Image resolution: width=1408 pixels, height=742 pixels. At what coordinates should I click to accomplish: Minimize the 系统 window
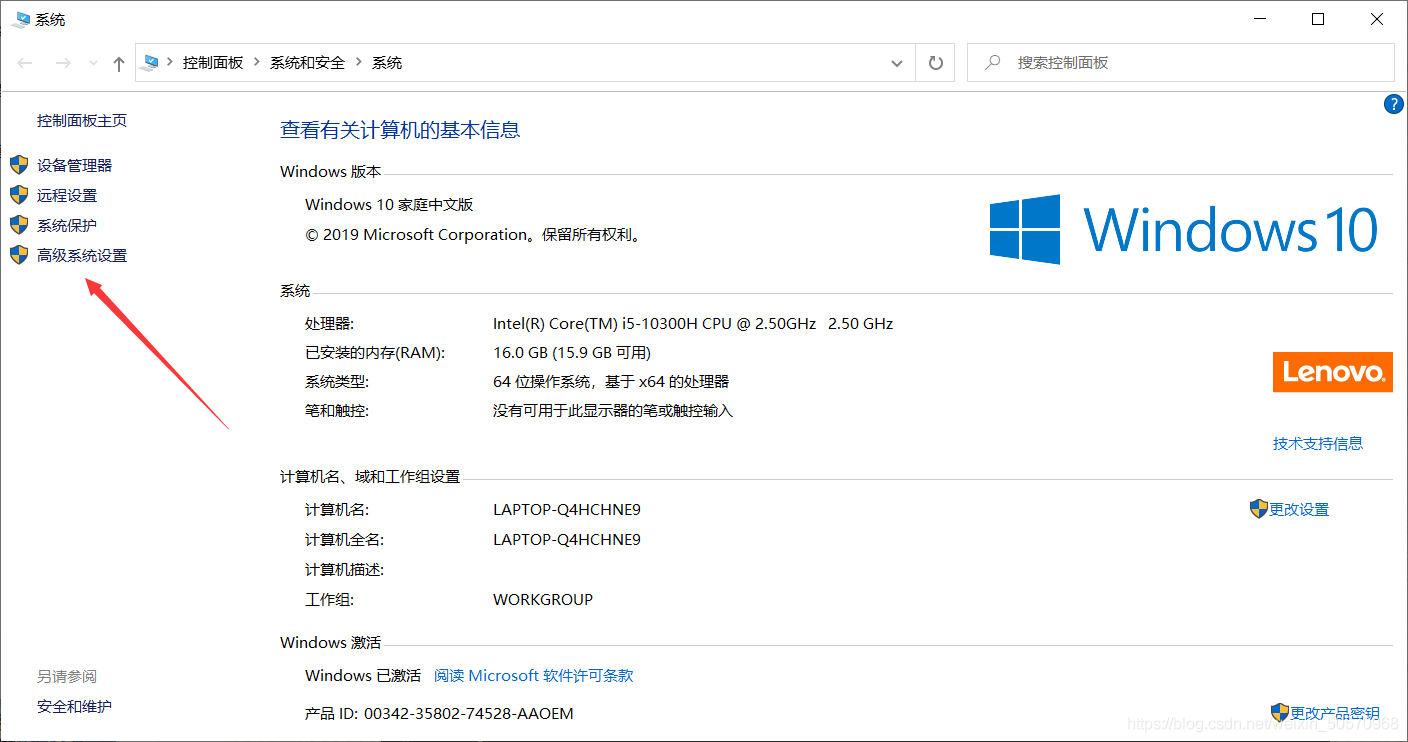(1261, 19)
